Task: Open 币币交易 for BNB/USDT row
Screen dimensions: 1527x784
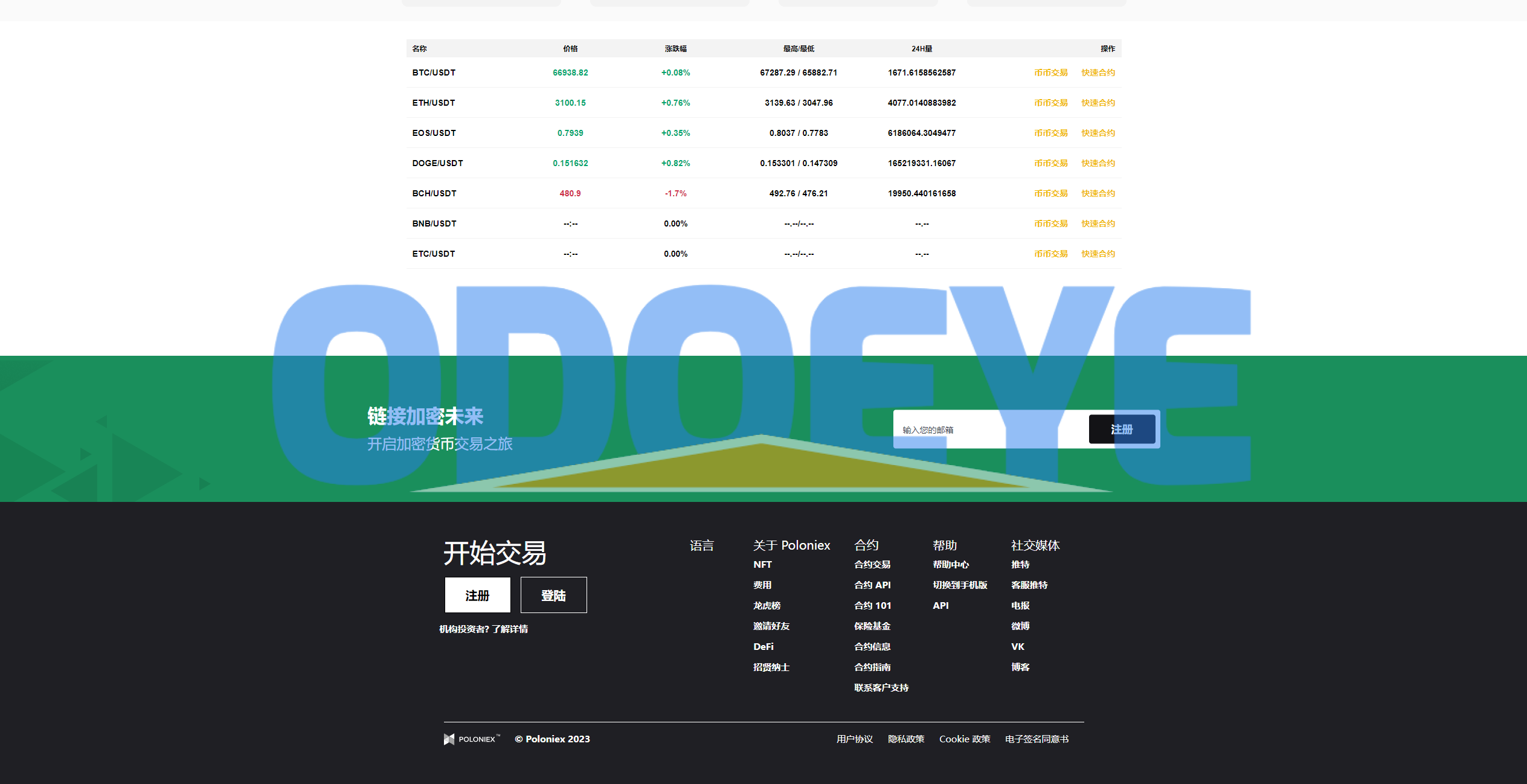Action: pyautogui.click(x=1050, y=223)
